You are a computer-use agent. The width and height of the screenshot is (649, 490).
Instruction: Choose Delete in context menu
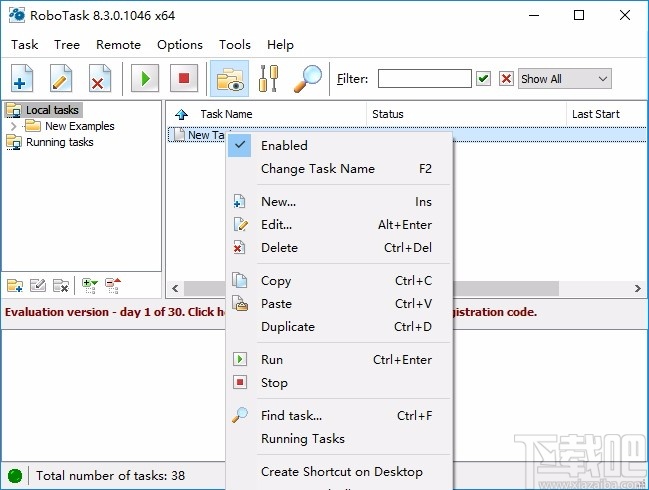click(339, 248)
